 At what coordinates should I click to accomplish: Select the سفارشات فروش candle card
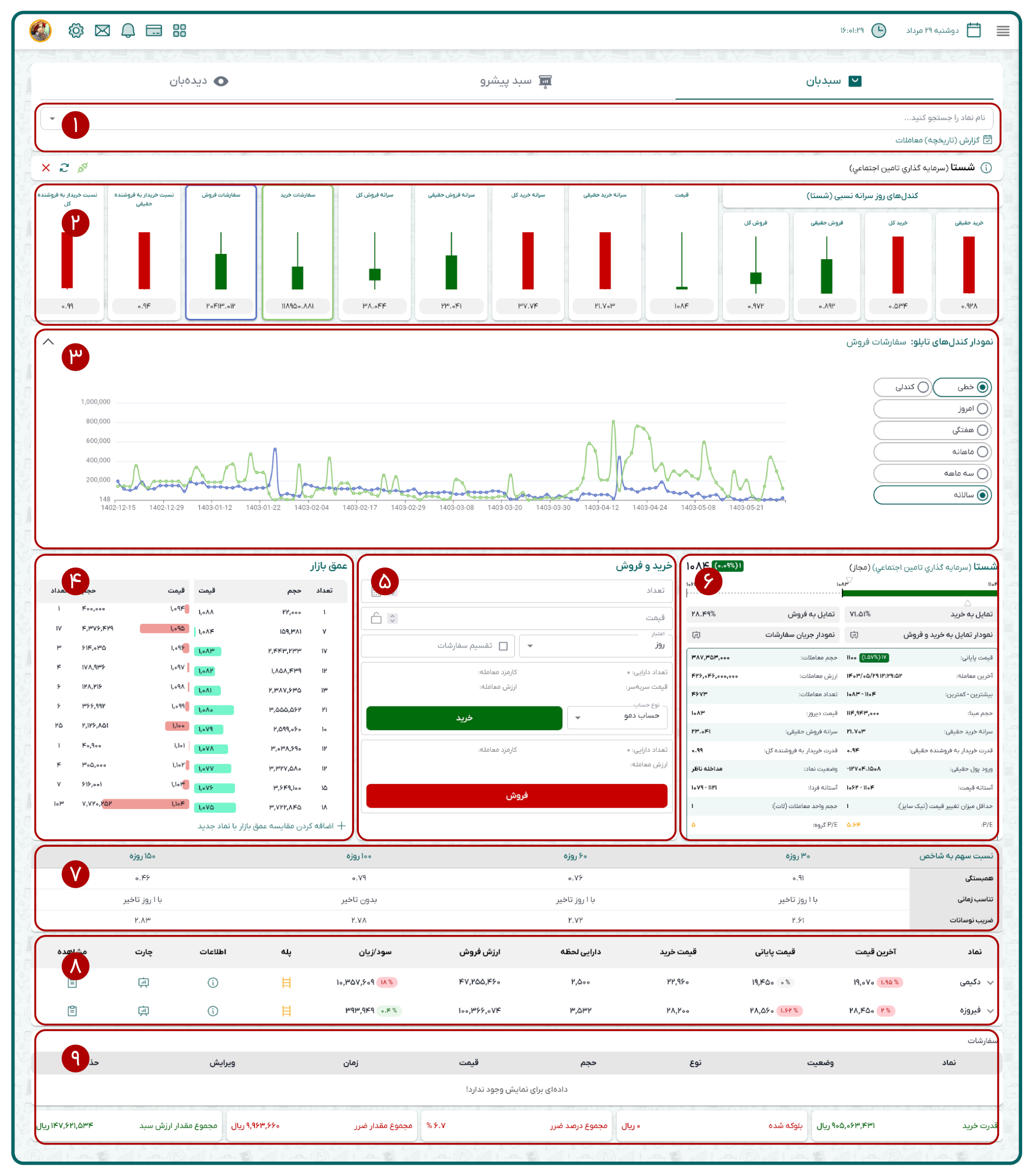pos(221,252)
